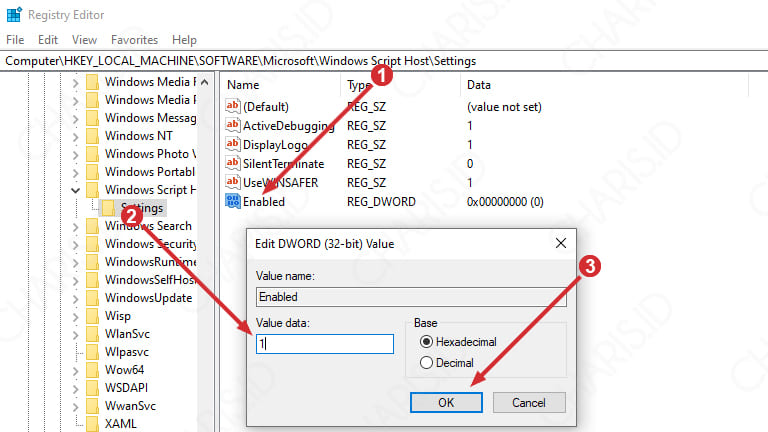Viewport: 768px width, 432px height.
Task: Select the WindowsUpdate tree key
Action: (x=148, y=298)
